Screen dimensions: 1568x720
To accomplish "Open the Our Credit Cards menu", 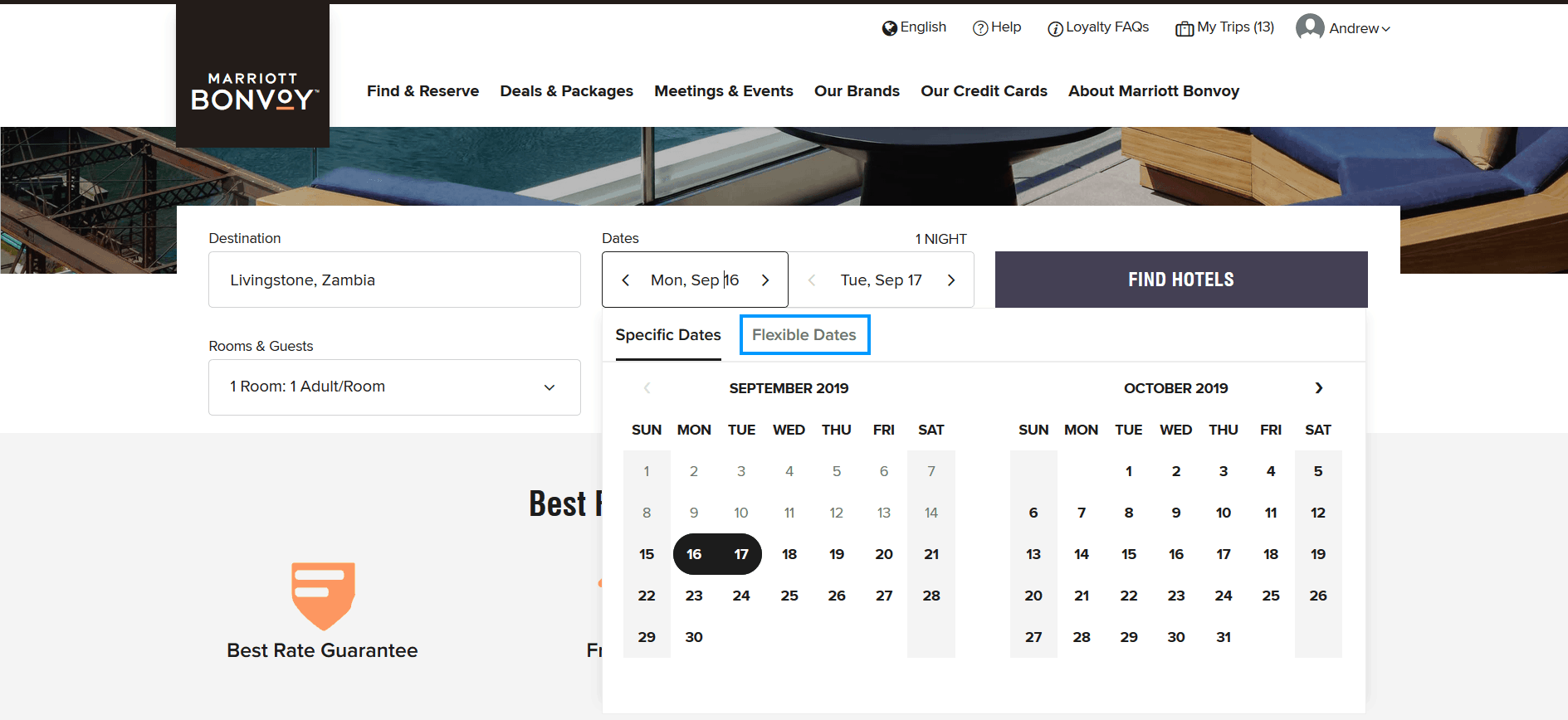I will 984,91.
